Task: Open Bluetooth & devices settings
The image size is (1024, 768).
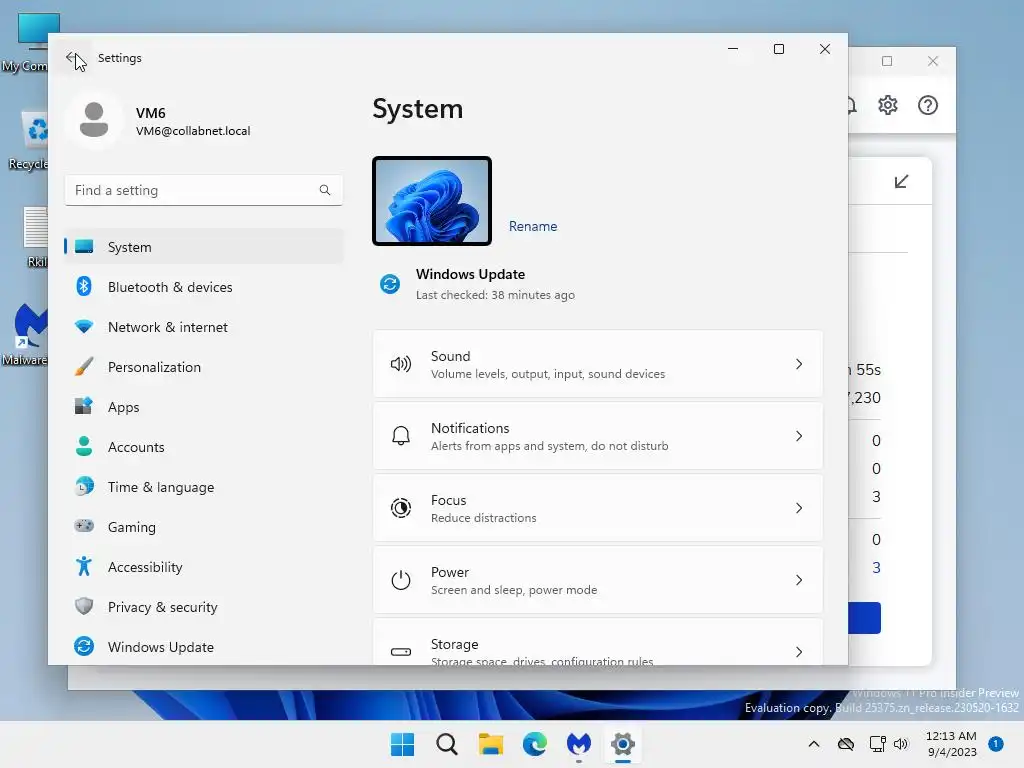Action: tap(204, 287)
